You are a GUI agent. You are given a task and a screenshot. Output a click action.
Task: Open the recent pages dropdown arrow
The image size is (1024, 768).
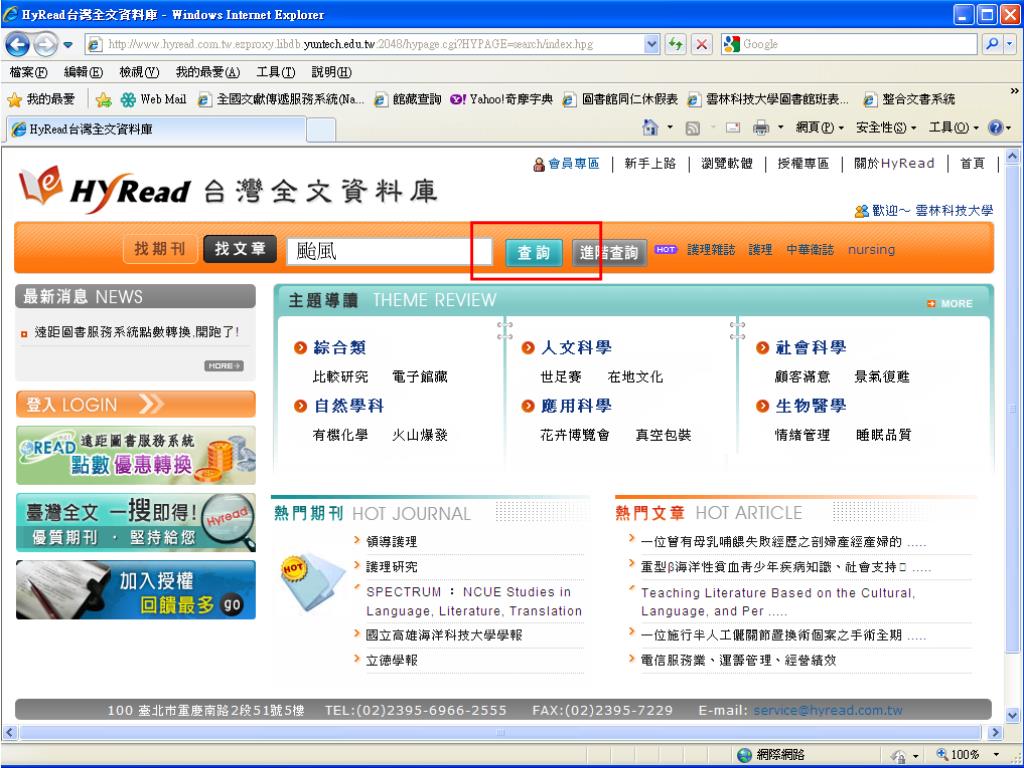tap(68, 45)
